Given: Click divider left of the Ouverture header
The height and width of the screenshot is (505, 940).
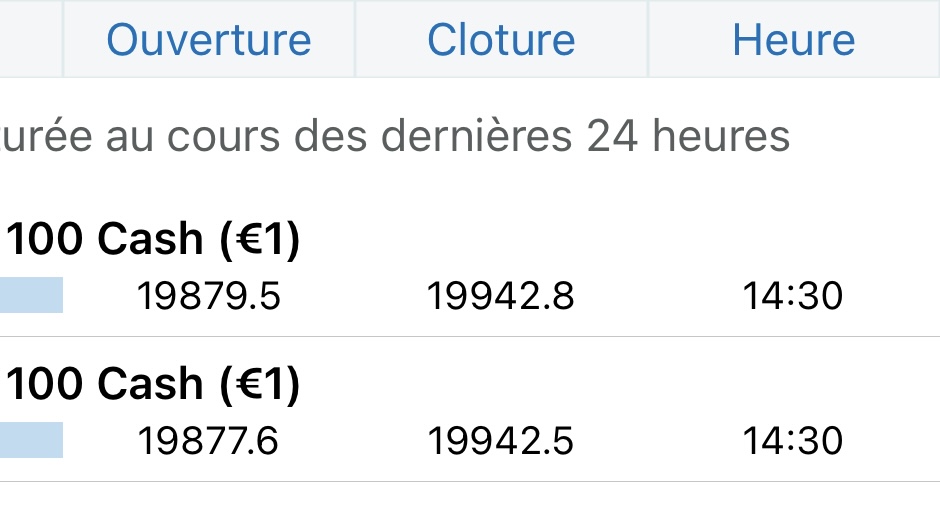Looking at the screenshot, I should click(x=63, y=40).
